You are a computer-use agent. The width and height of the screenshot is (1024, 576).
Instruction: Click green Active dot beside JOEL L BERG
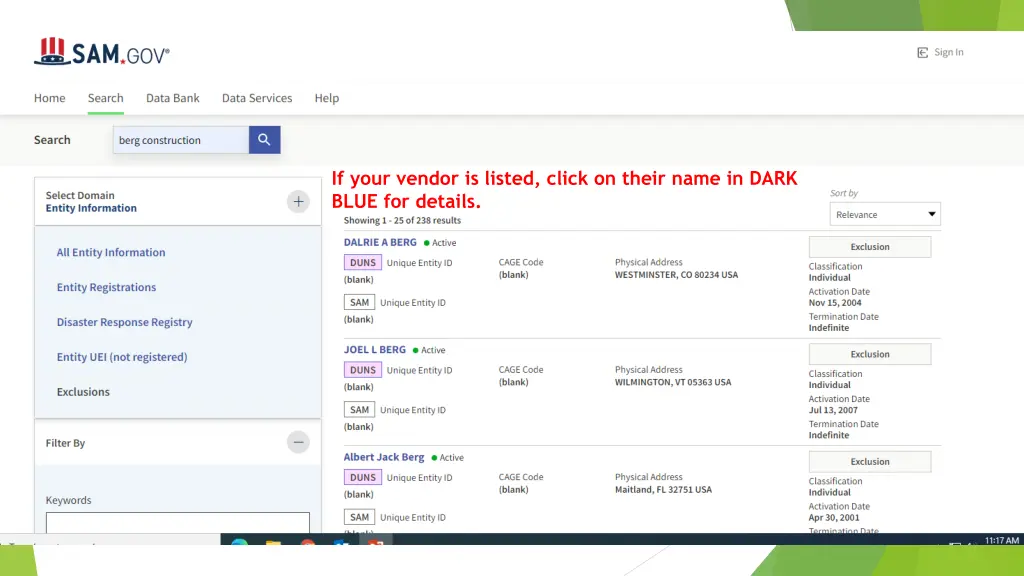click(415, 351)
